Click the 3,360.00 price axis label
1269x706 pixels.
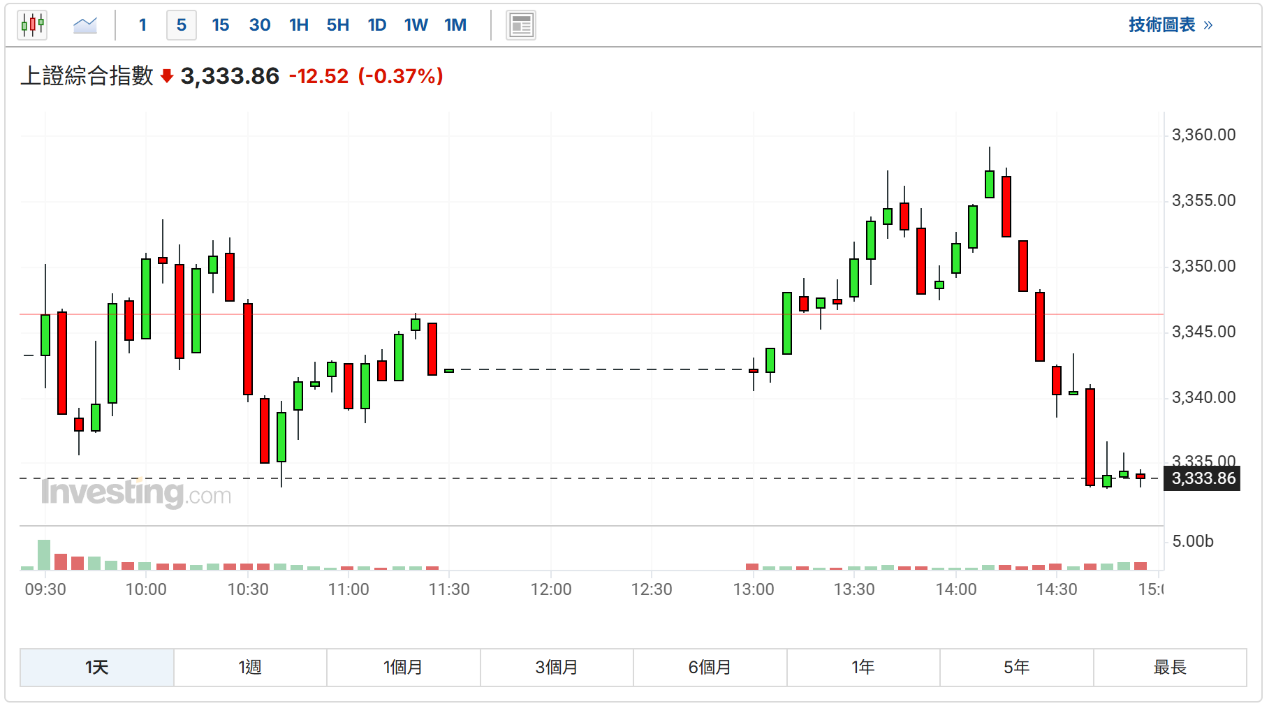click(x=1204, y=135)
